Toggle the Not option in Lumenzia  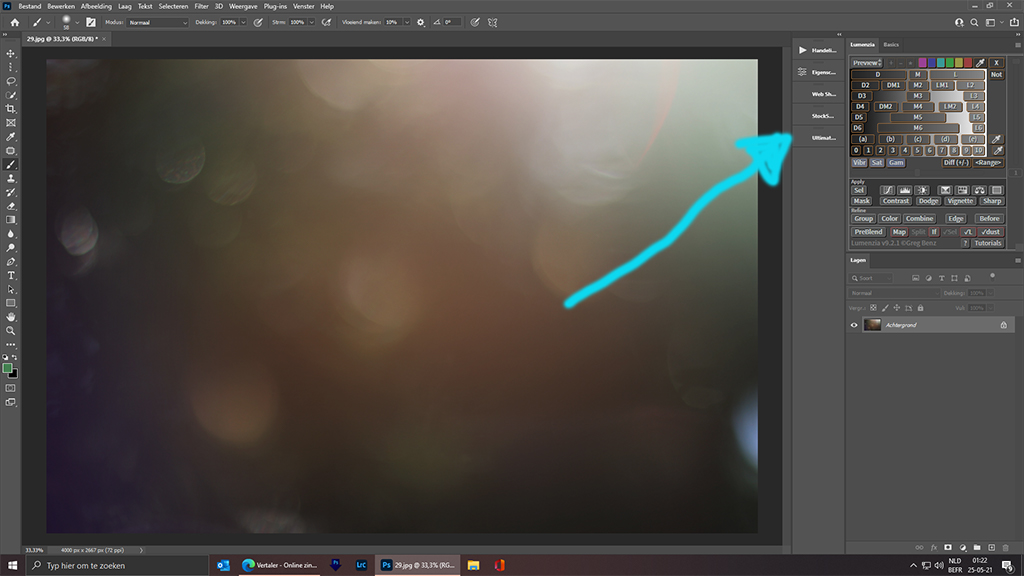pyautogui.click(x=996, y=75)
